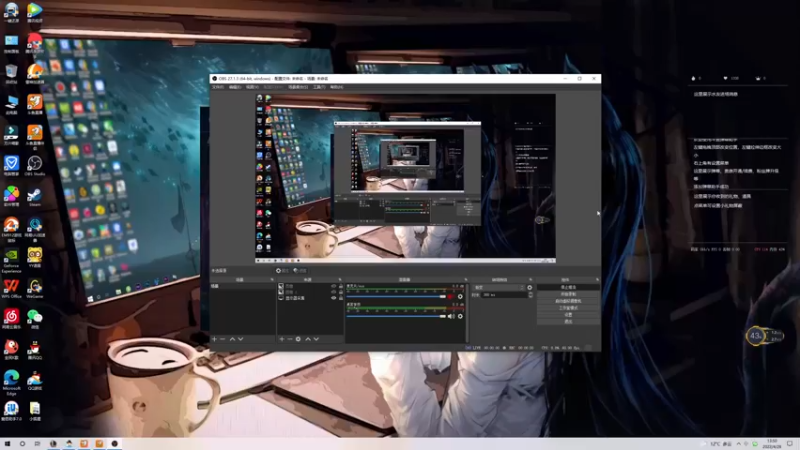Open the 工具(T) menu in OBS

(x=319, y=87)
